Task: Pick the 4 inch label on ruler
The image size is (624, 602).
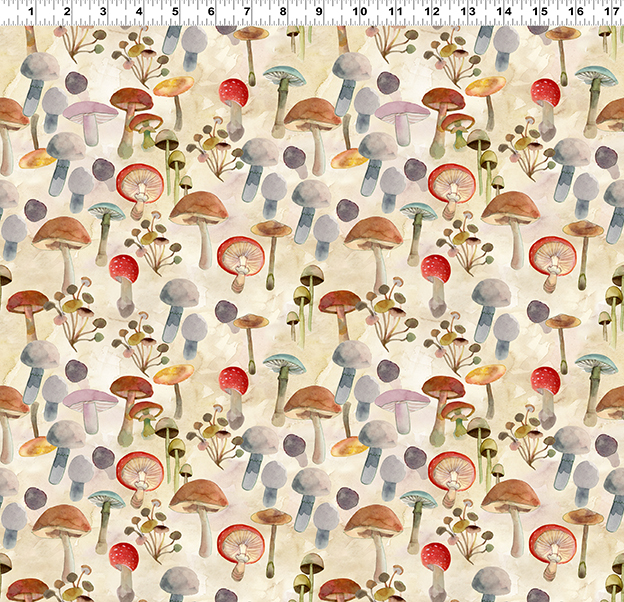Action: pyautogui.click(x=139, y=12)
